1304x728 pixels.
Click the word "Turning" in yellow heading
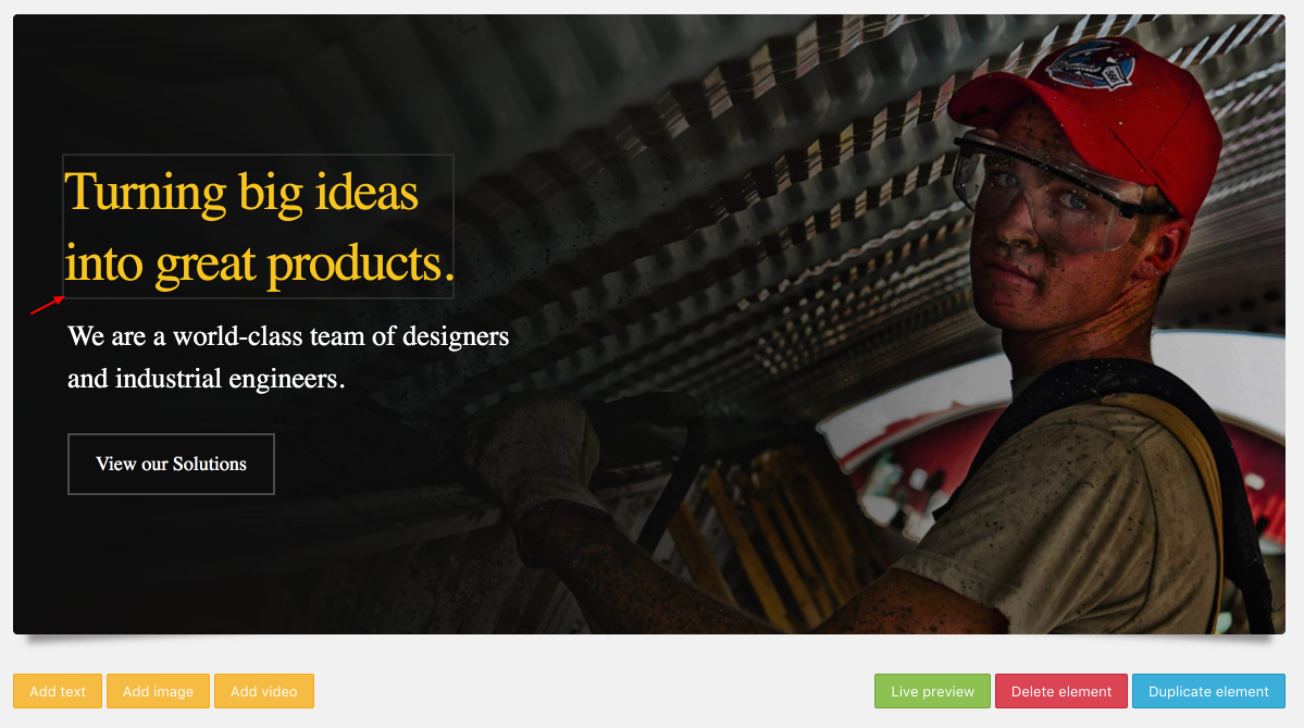(146, 193)
